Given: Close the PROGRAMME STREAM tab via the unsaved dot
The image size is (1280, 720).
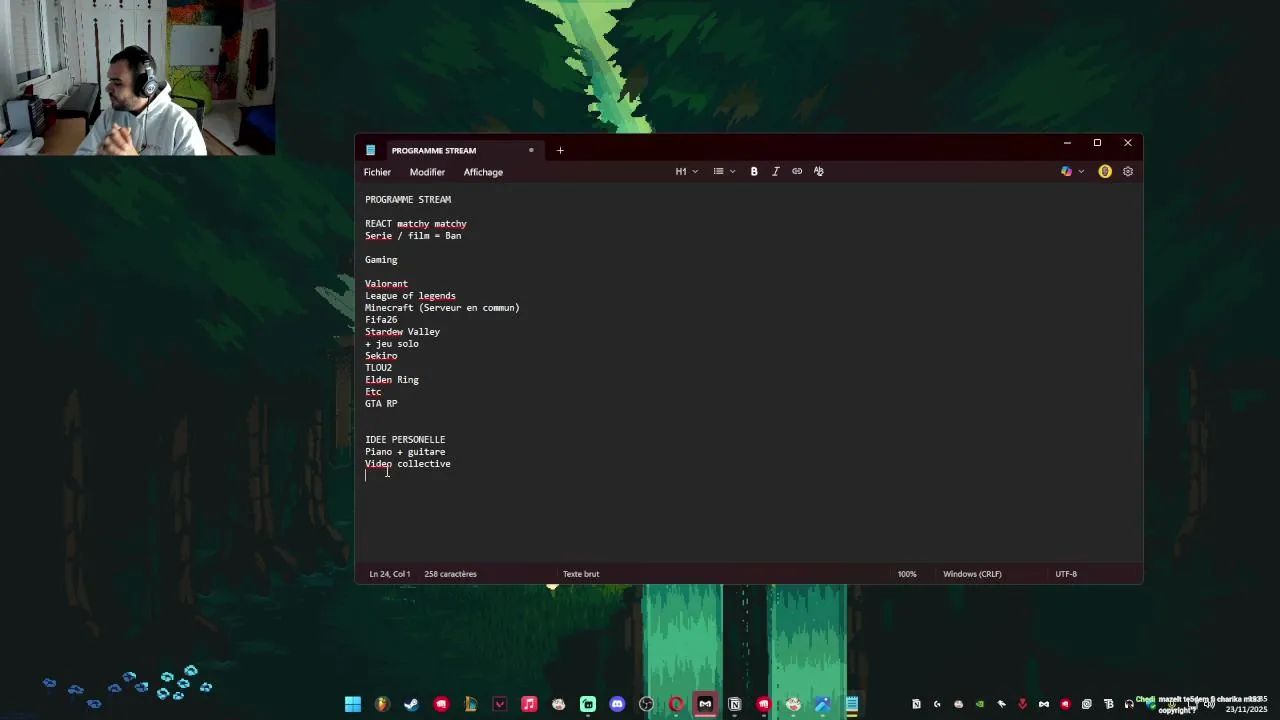Looking at the screenshot, I should (531, 150).
